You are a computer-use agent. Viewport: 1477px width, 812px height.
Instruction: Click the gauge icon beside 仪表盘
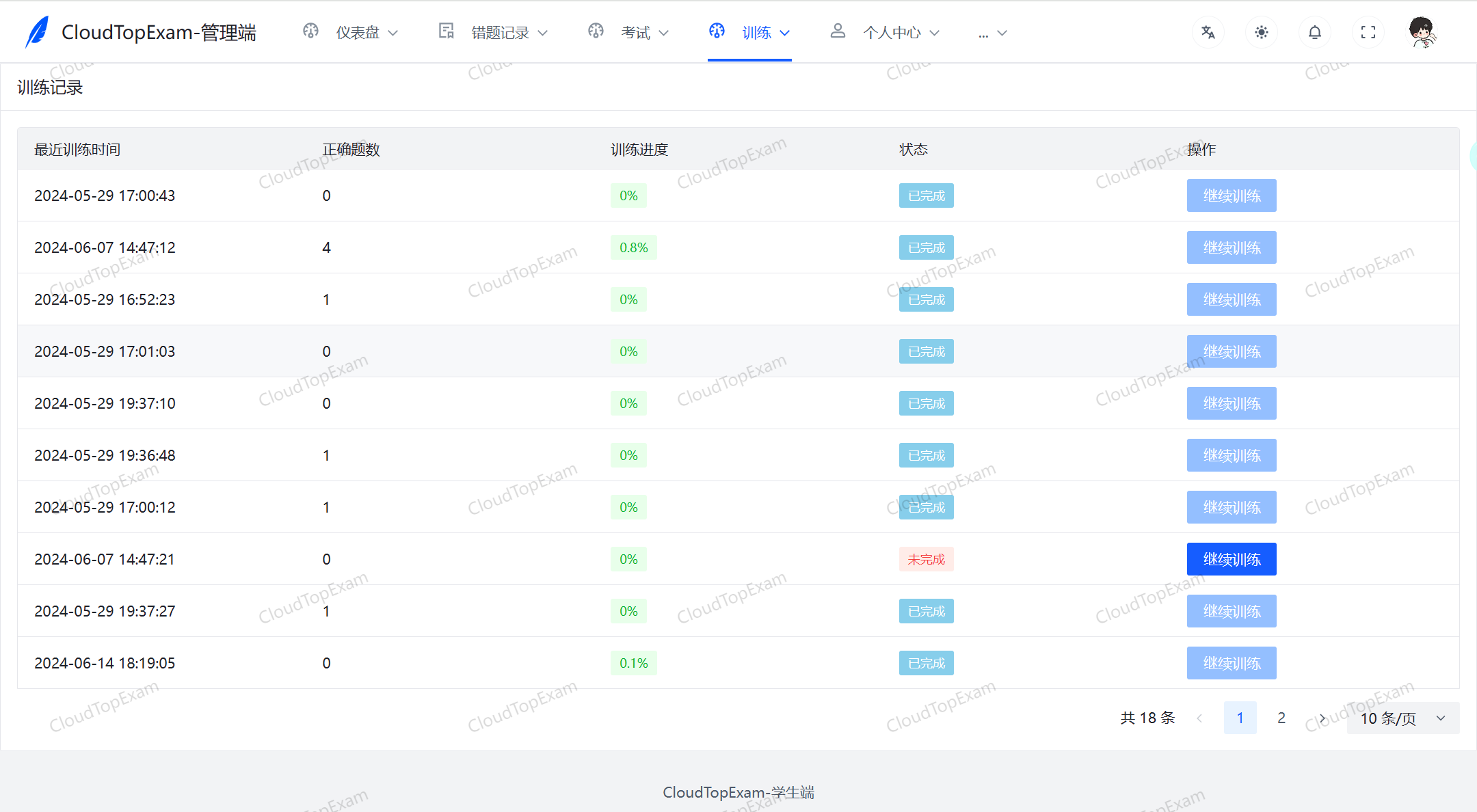(310, 31)
